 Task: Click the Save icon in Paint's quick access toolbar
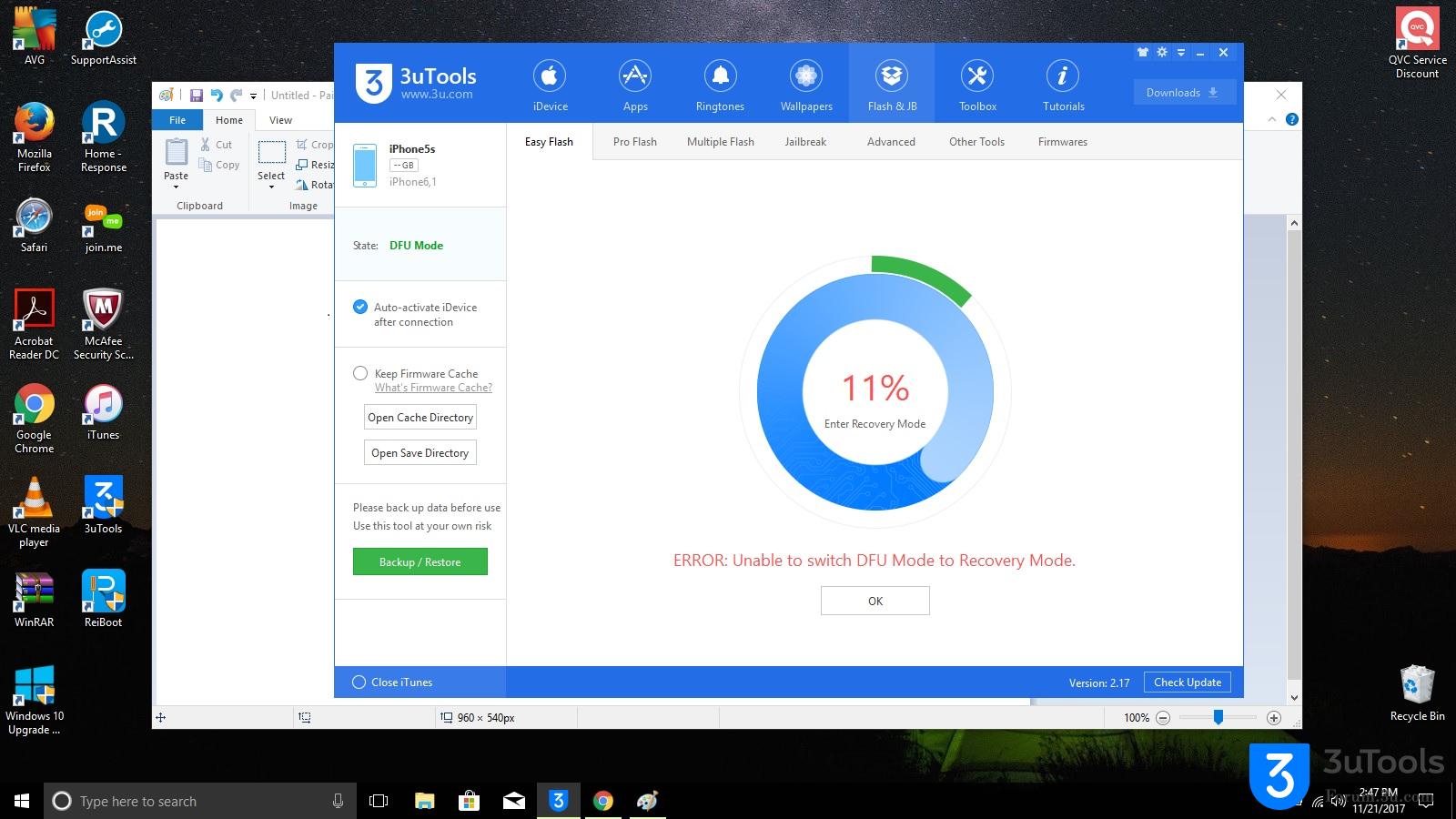pyautogui.click(x=196, y=95)
